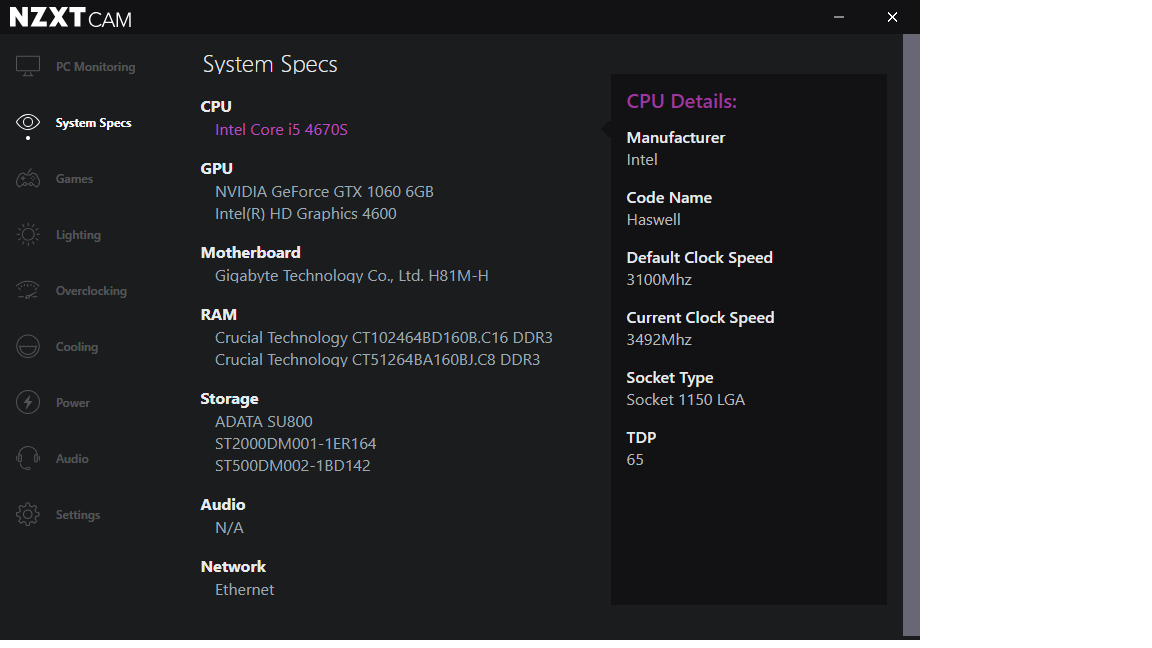Click the Overclocking gauge icon
The height and width of the screenshot is (648, 1152).
tap(28, 290)
